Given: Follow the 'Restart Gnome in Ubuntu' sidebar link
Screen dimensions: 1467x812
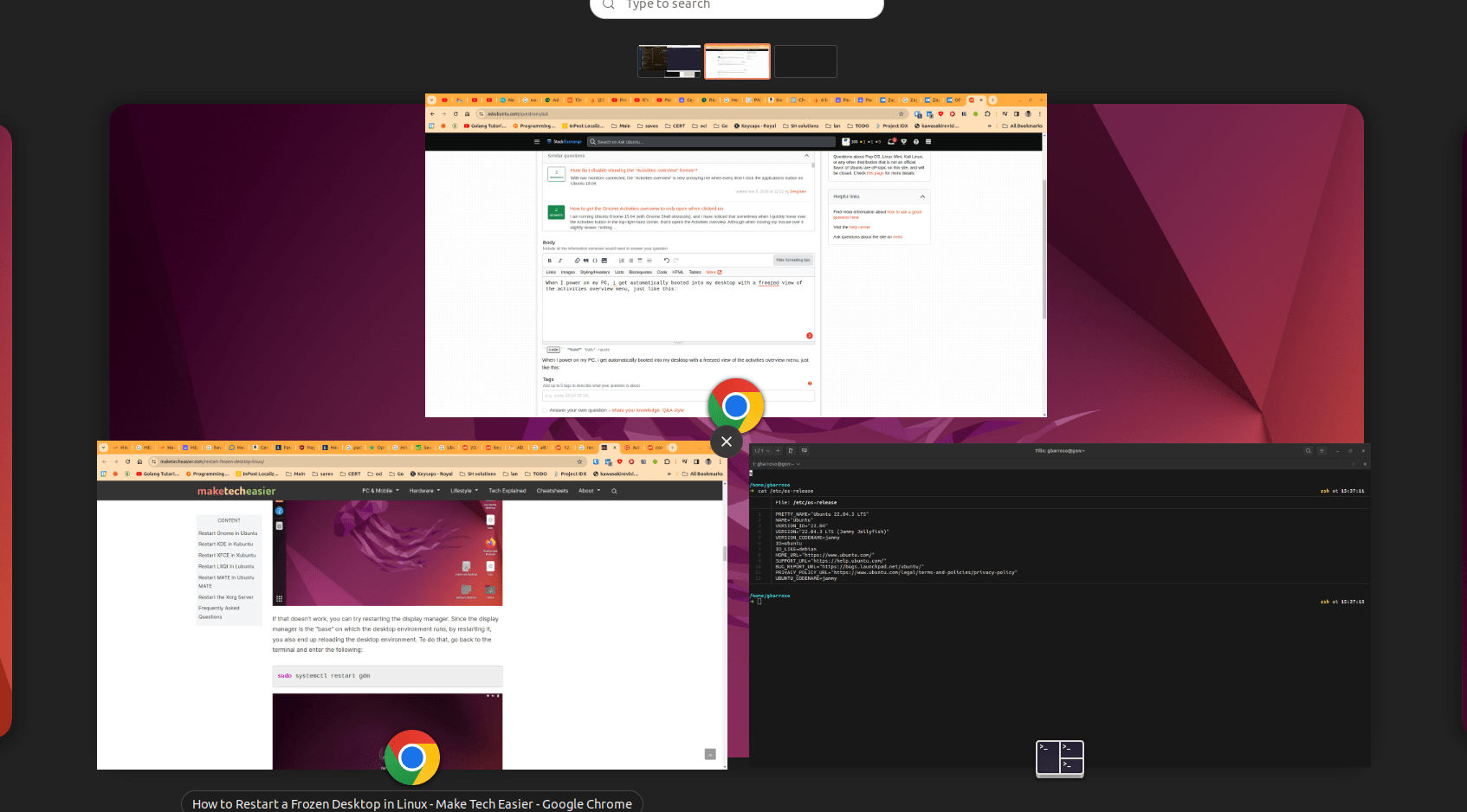Looking at the screenshot, I should tap(227, 533).
